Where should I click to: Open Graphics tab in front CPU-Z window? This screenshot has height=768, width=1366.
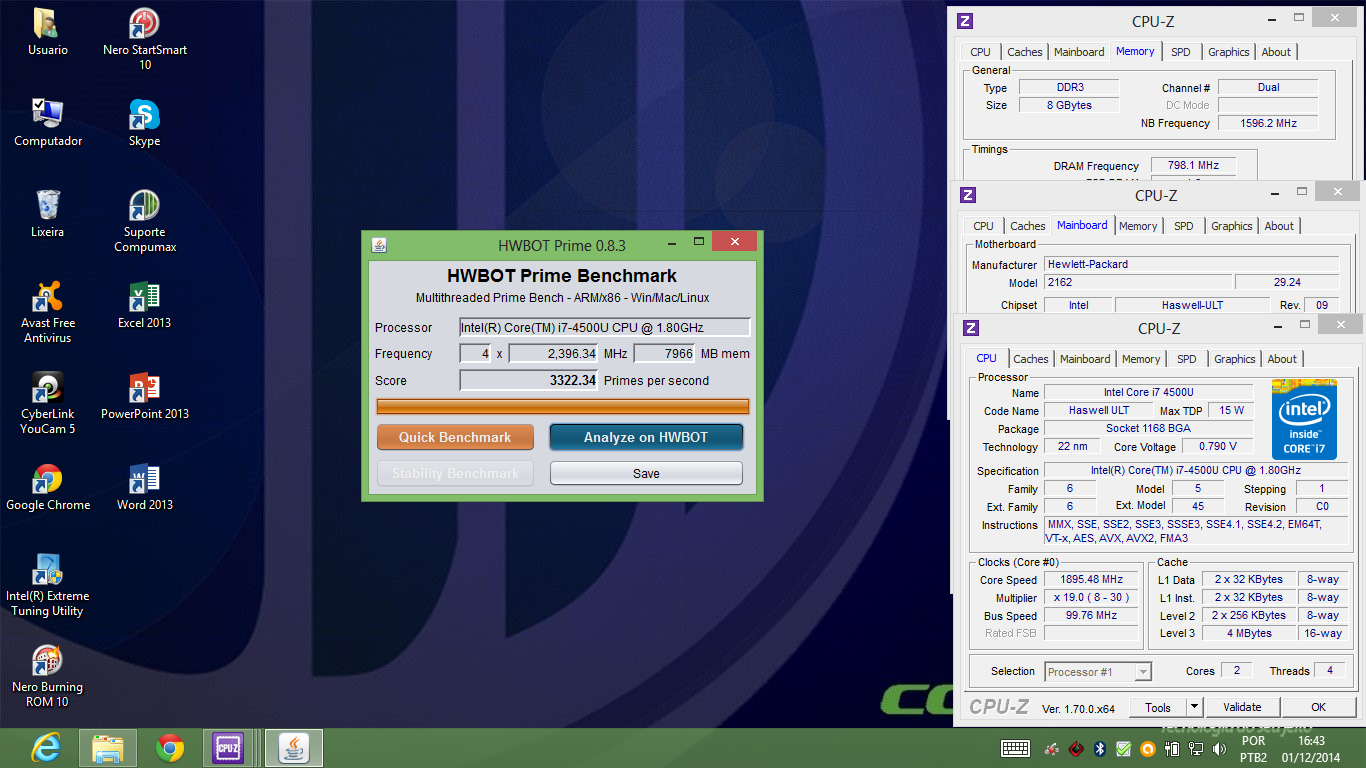click(x=1235, y=359)
